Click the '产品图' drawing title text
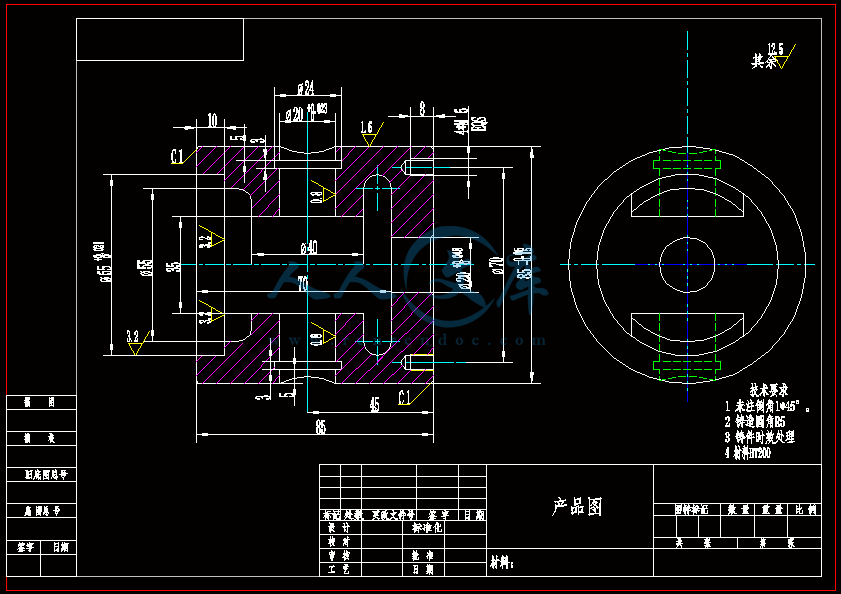The image size is (841, 594). (577, 507)
